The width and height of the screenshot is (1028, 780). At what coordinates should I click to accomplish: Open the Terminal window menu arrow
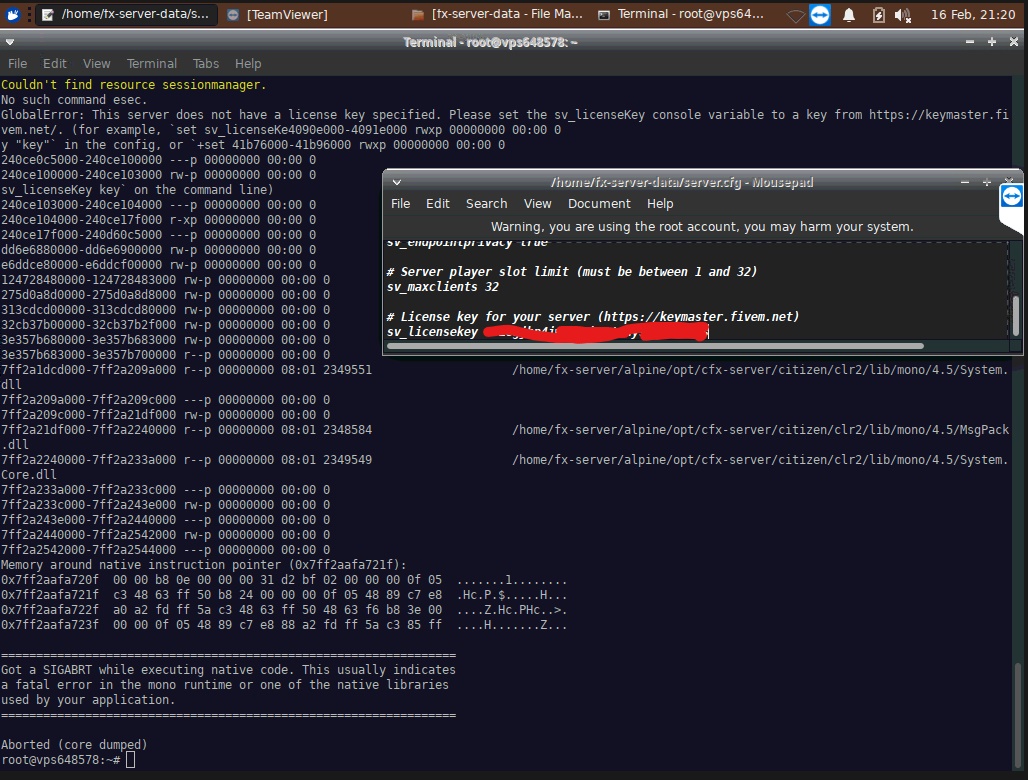pyautogui.click(x=10, y=42)
